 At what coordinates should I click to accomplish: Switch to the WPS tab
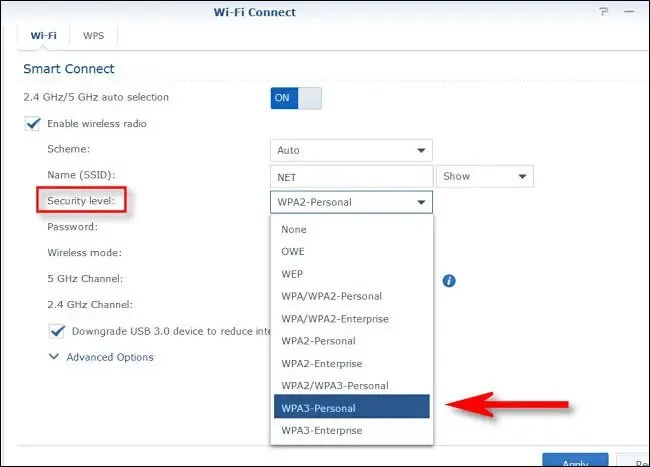(93, 35)
